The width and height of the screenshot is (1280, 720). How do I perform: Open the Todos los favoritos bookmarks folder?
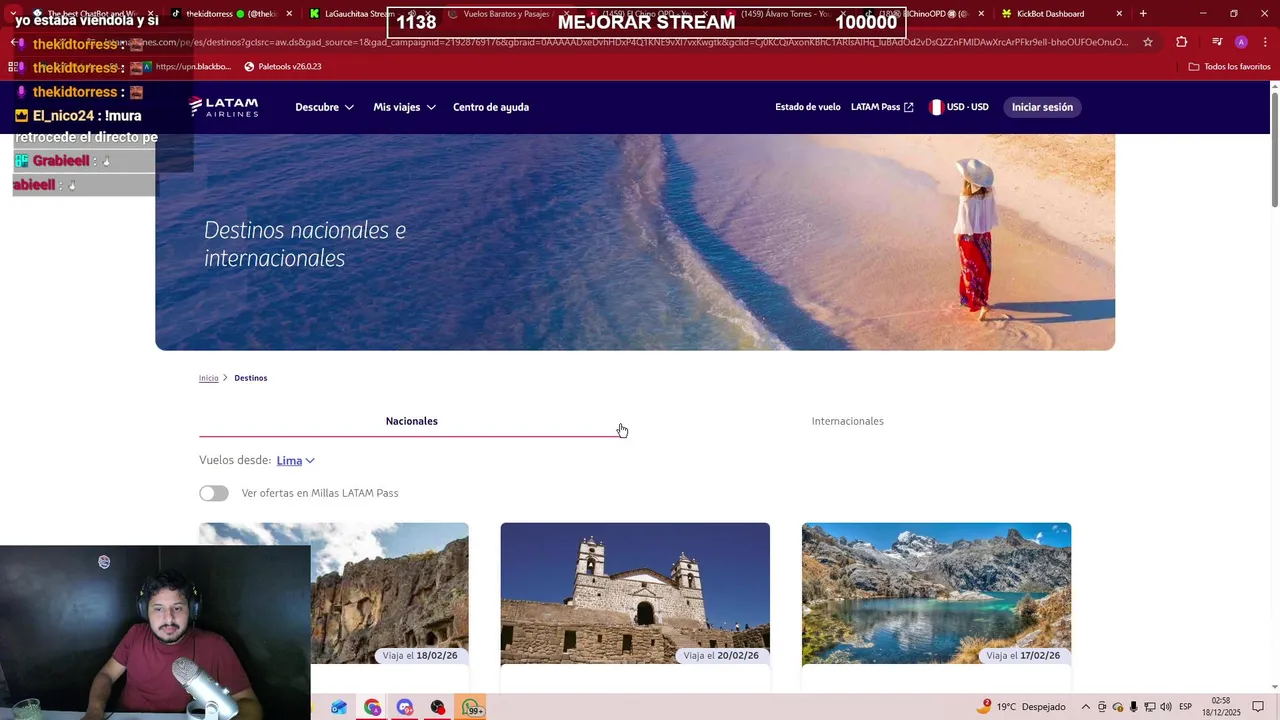(x=1230, y=66)
